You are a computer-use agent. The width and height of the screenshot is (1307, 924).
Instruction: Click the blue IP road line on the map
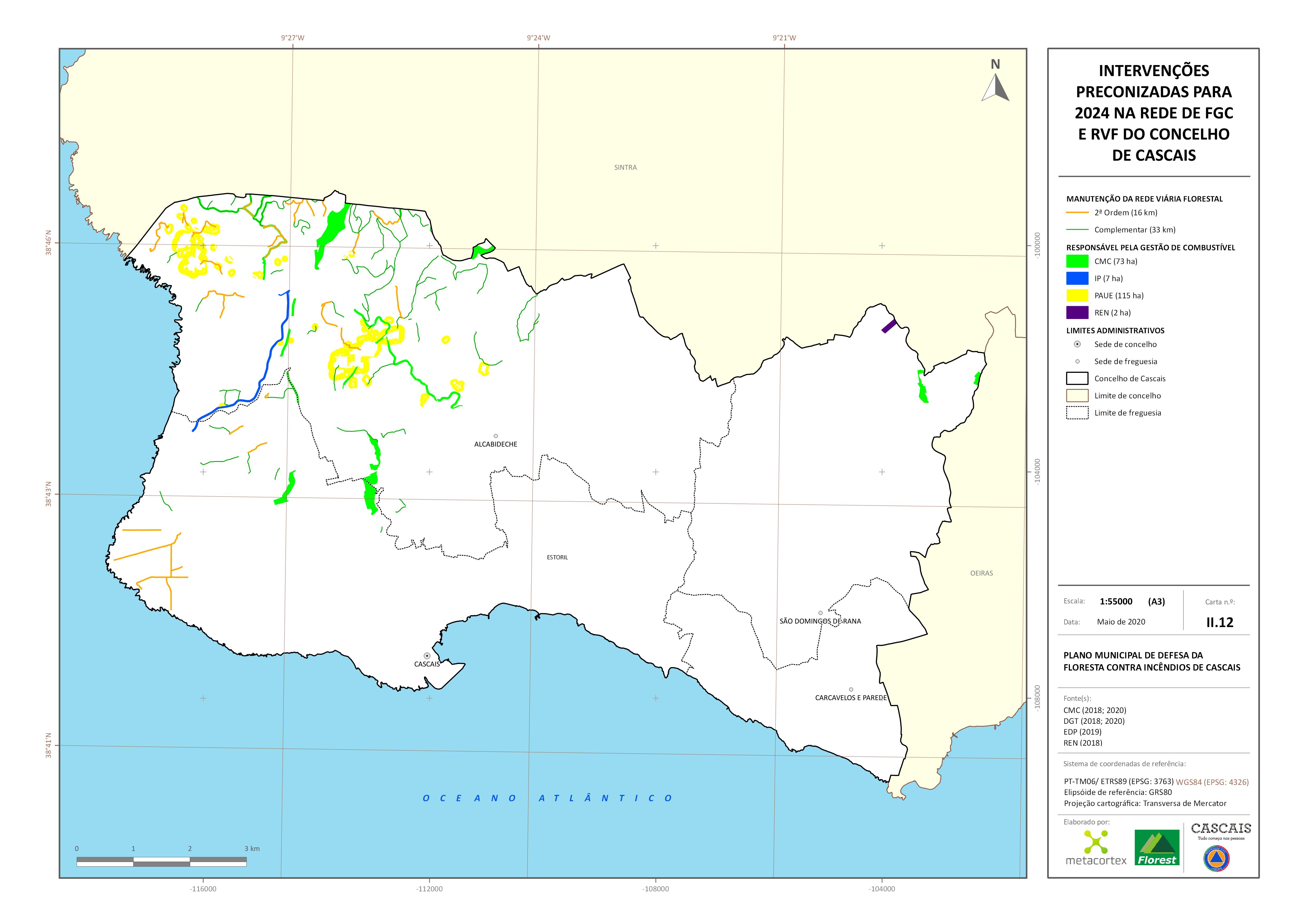267,364
